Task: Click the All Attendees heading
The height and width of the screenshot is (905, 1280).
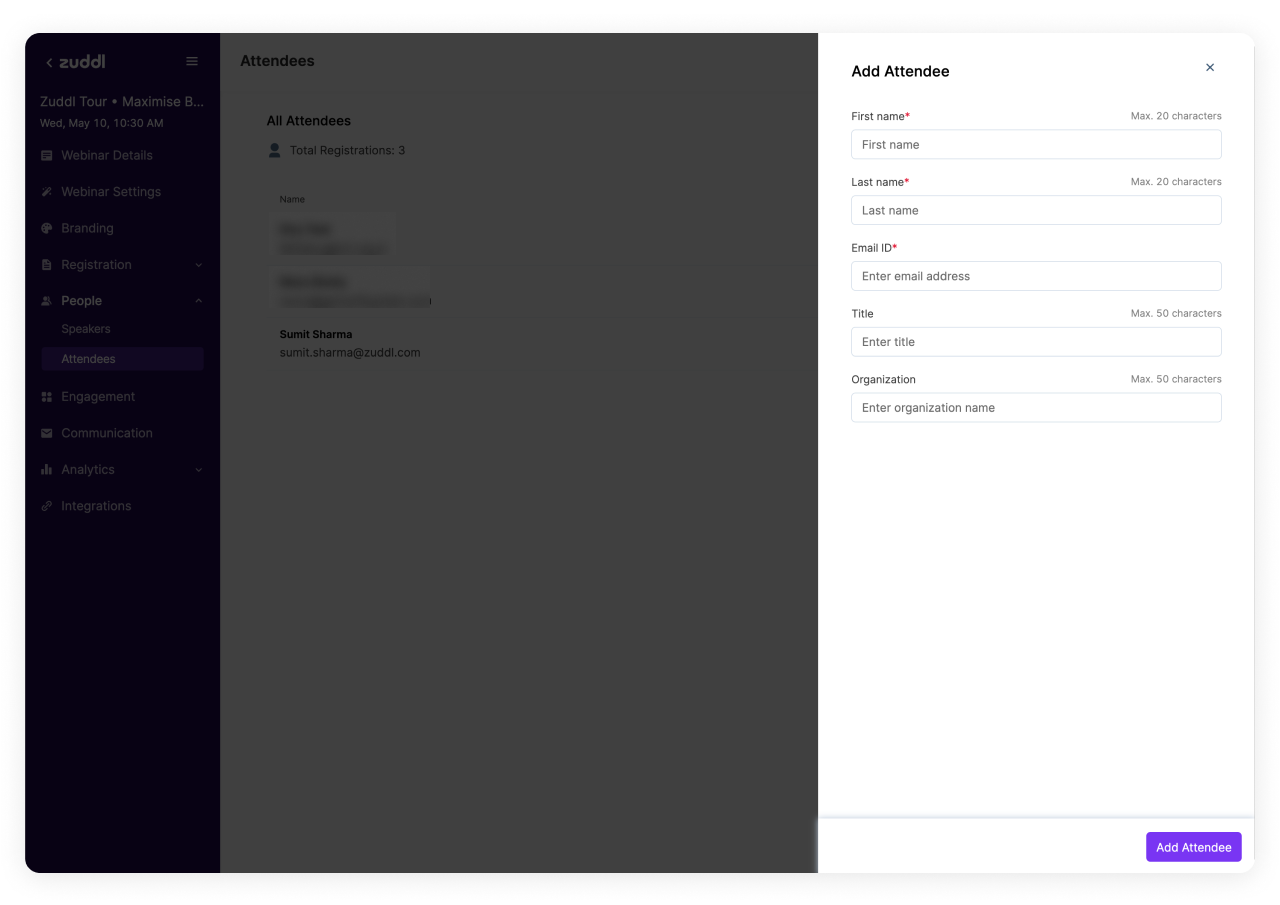Action: click(309, 121)
